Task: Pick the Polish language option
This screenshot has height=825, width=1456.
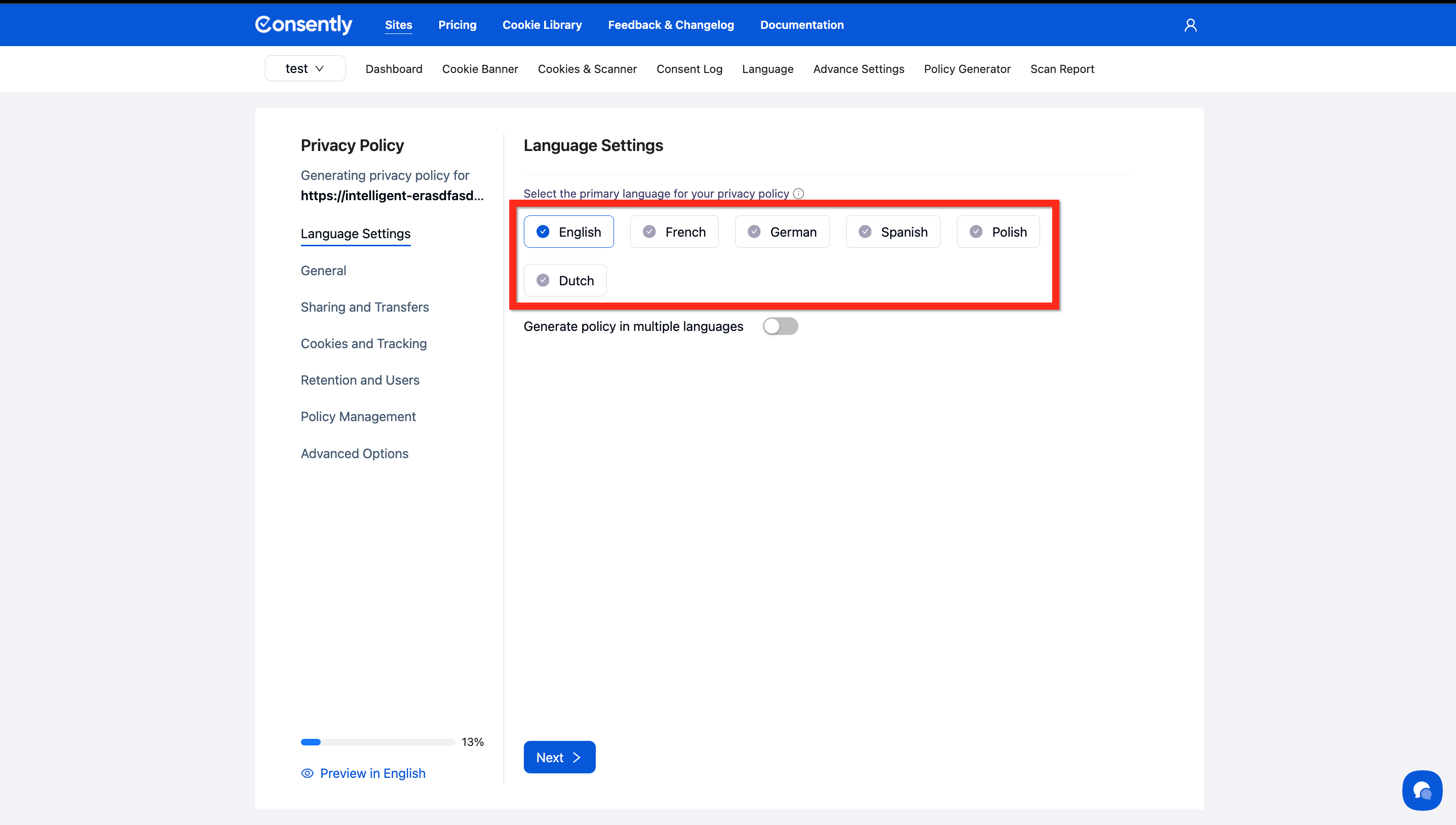Action: 998,232
